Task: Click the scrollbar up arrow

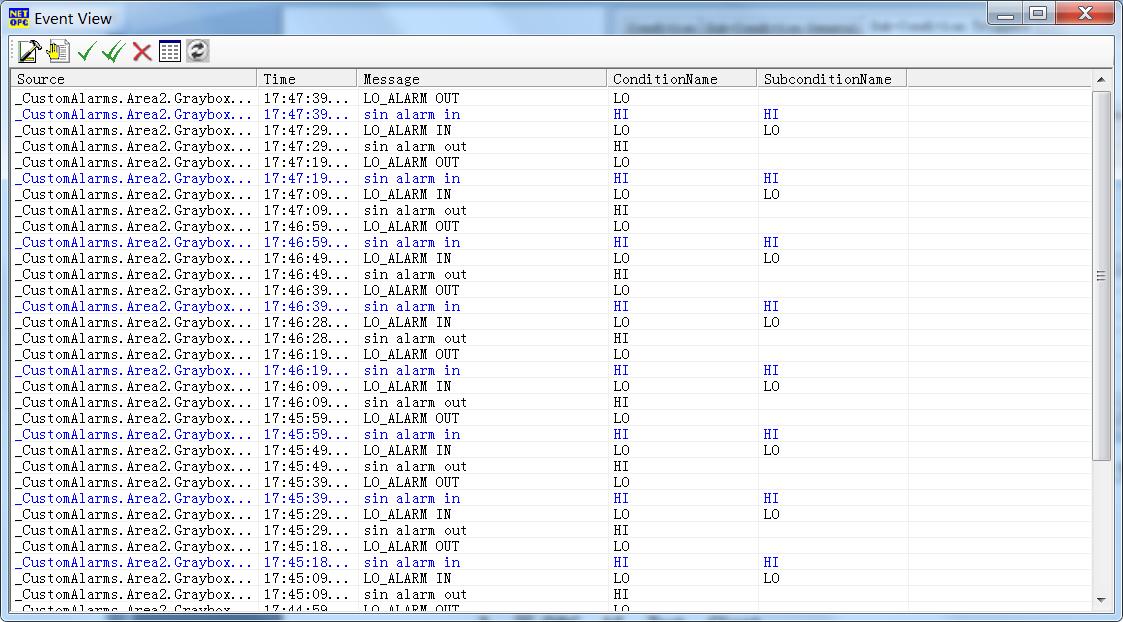Action: 1101,79
